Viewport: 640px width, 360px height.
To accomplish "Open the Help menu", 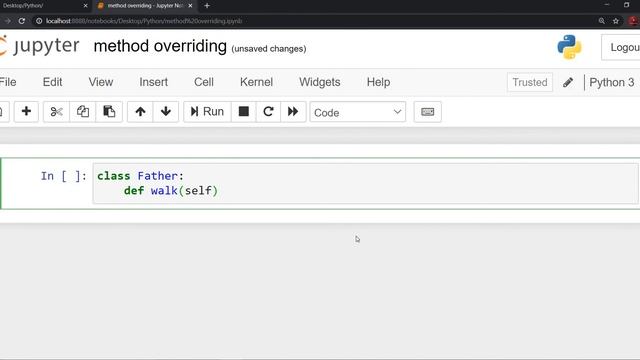I will tap(378, 82).
